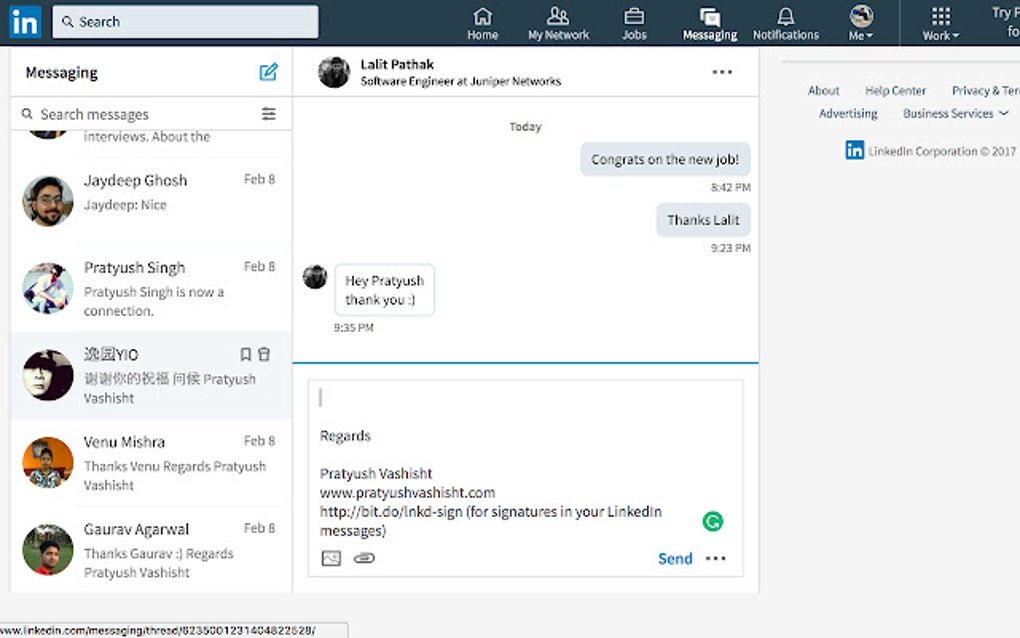This screenshot has height=638, width=1020.
Task: Open the Me dropdown
Action: click(861, 22)
